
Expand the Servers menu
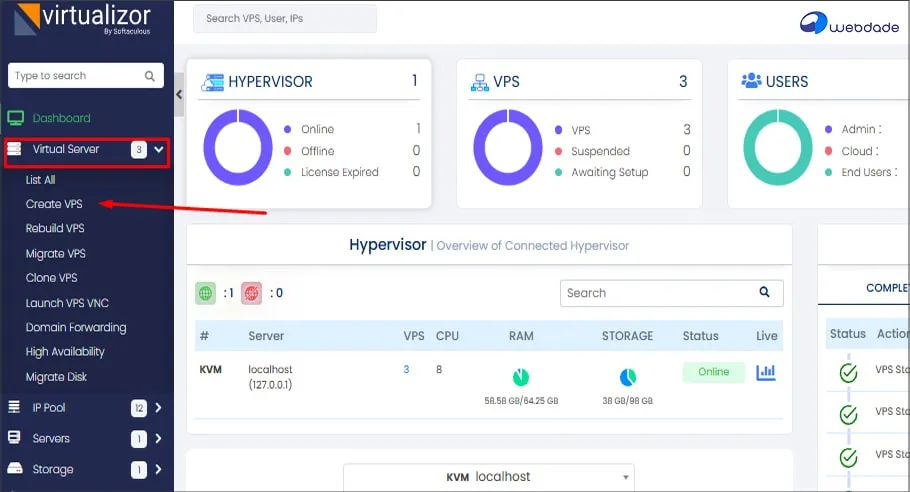[158, 438]
